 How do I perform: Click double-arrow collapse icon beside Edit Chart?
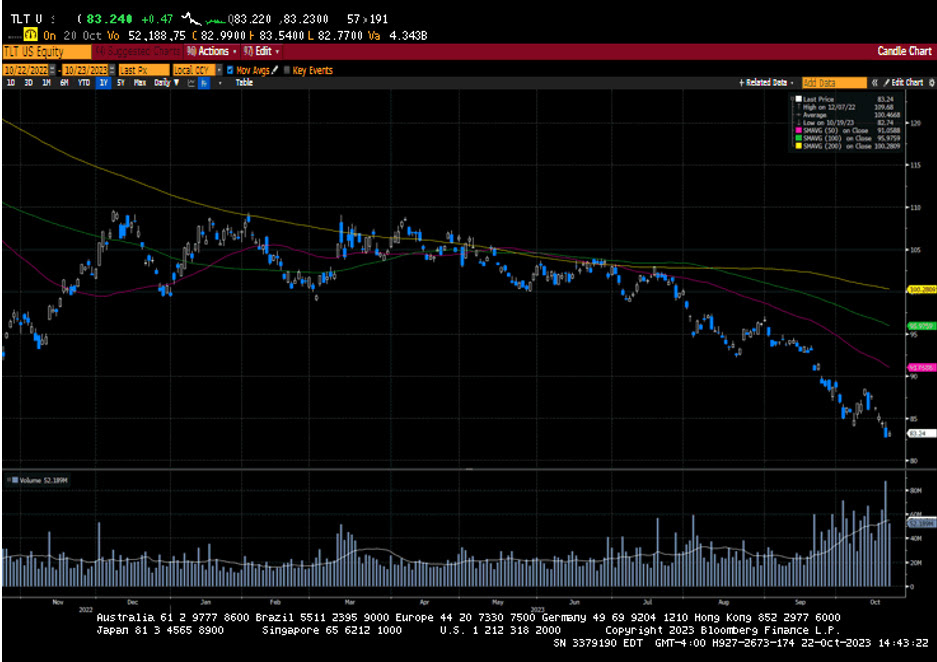coord(875,83)
